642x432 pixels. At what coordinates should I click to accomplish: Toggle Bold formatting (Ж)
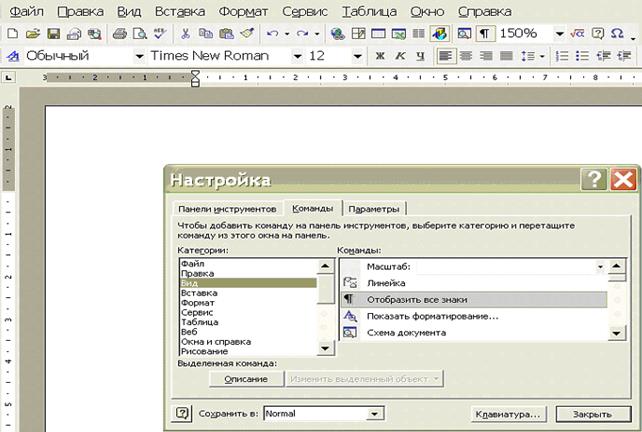[x=380, y=56]
